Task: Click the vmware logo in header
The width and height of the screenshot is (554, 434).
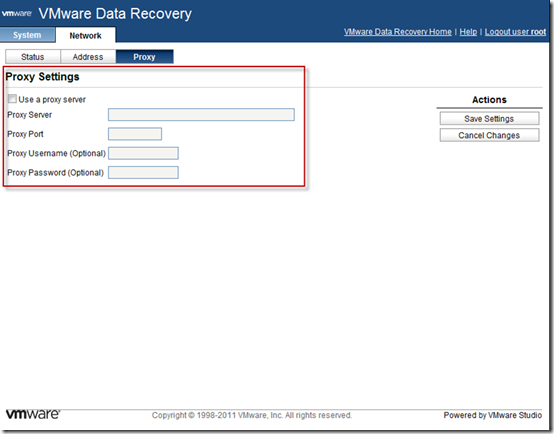Action: click(17, 13)
